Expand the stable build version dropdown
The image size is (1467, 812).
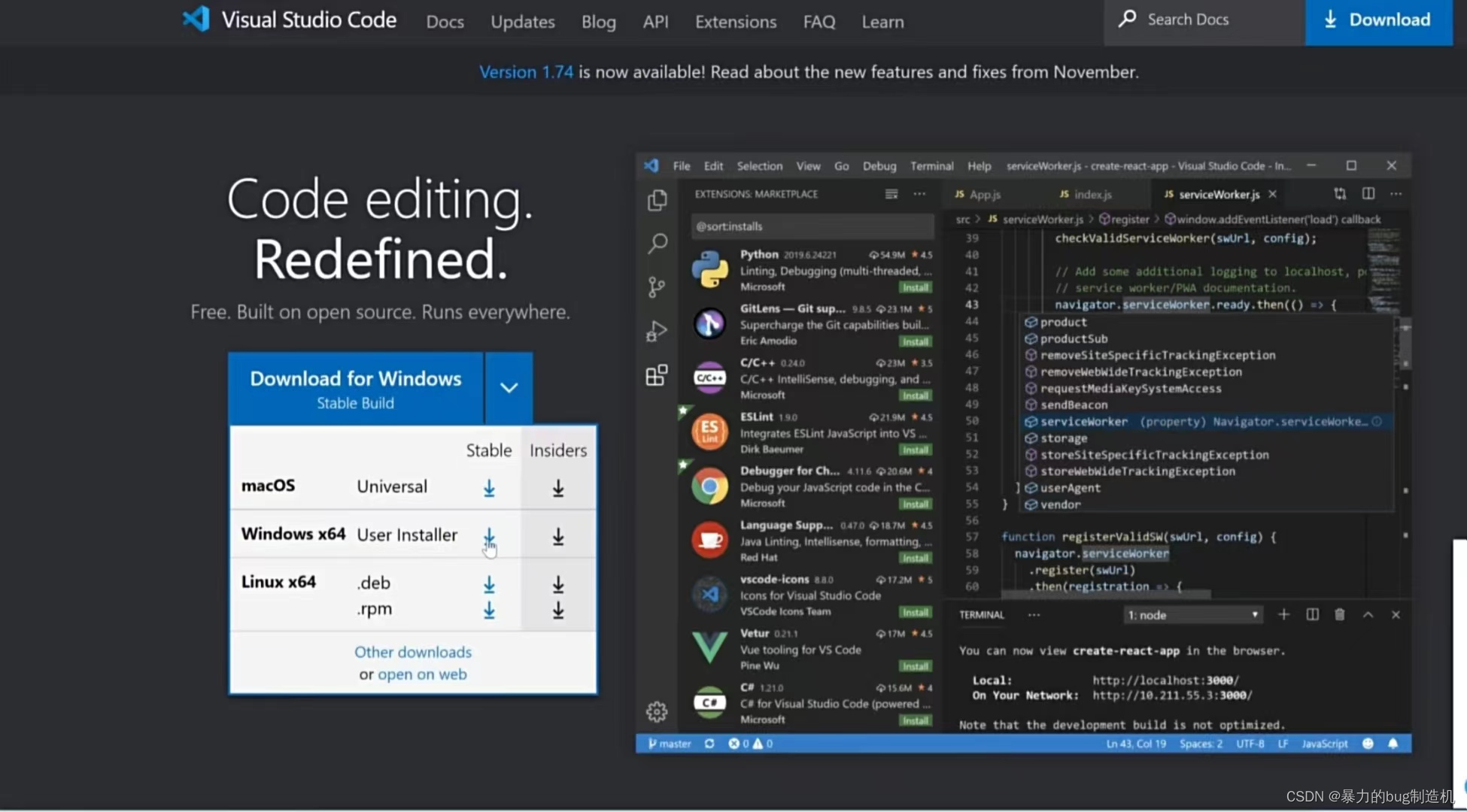point(510,388)
